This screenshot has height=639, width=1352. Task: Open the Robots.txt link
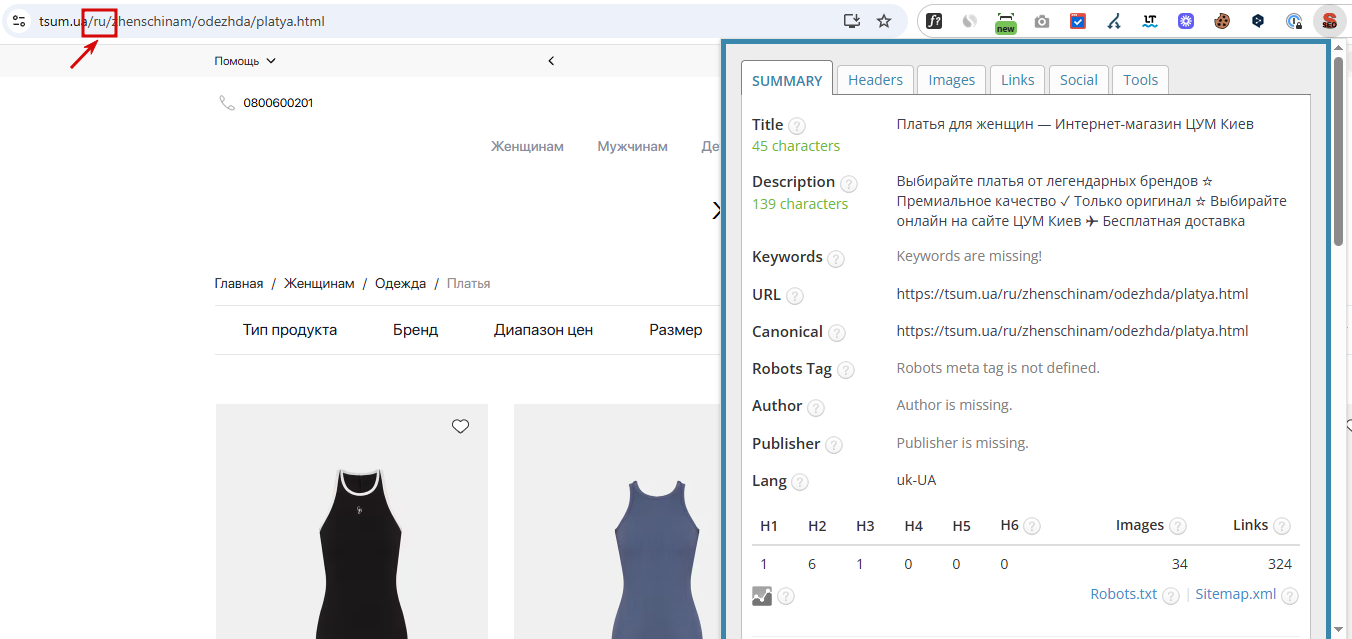(1123, 594)
